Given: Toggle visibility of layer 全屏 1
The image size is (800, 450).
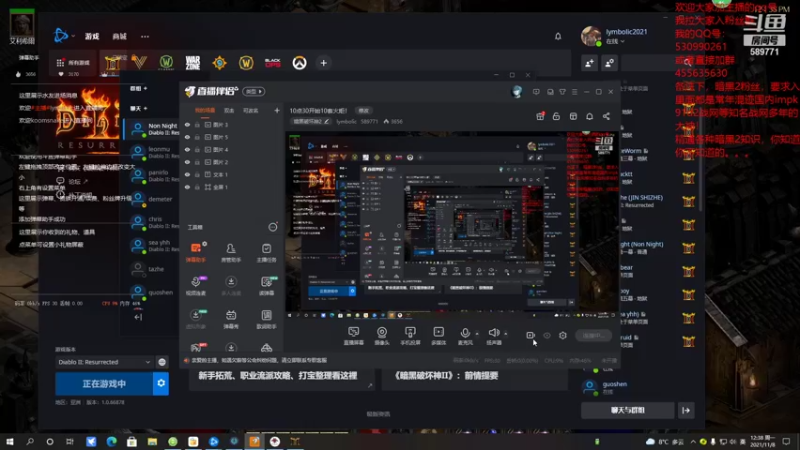Looking at the screenshot, I should (x=187, y=187).
